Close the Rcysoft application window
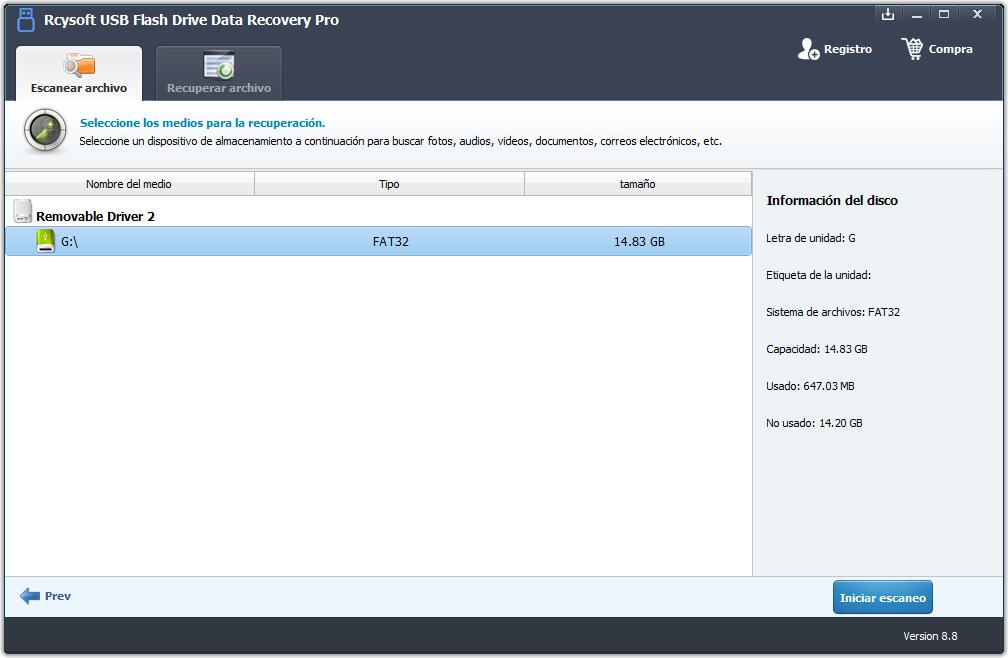This screenshot has width=1008, height=658. coord(977,15)
